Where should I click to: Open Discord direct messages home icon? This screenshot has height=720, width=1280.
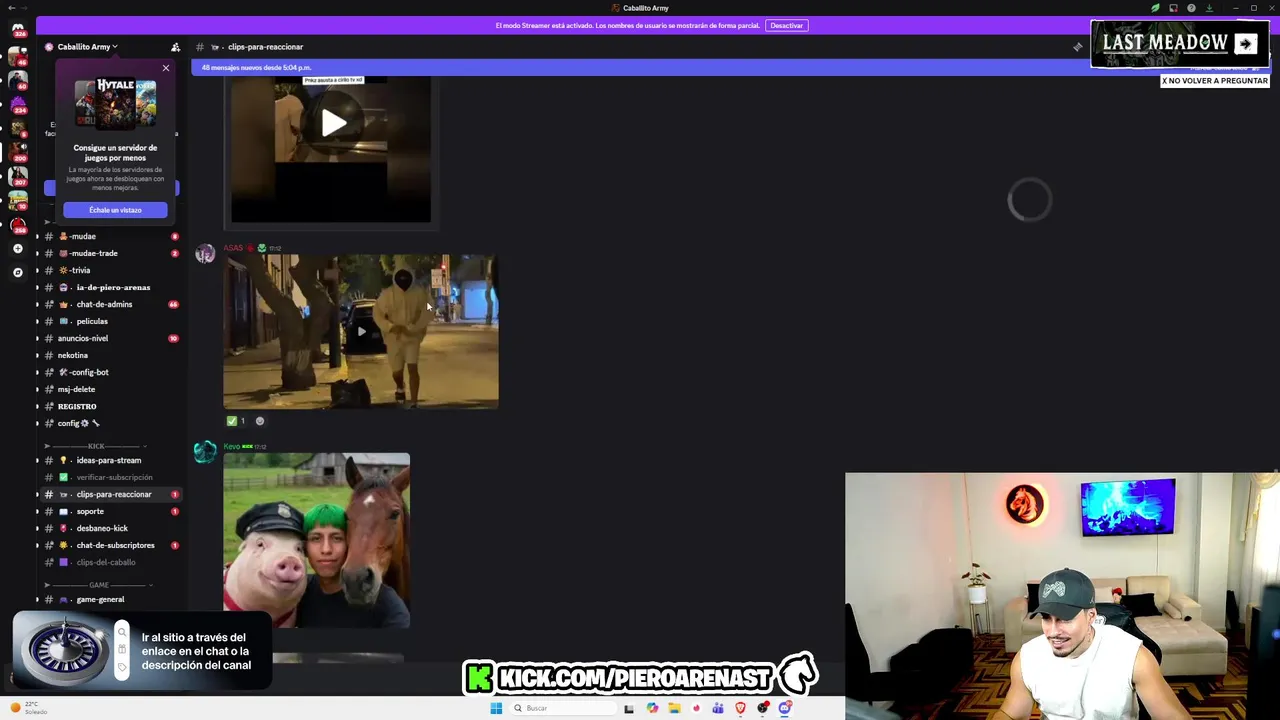pyautogui.click(x=18, y=29)
